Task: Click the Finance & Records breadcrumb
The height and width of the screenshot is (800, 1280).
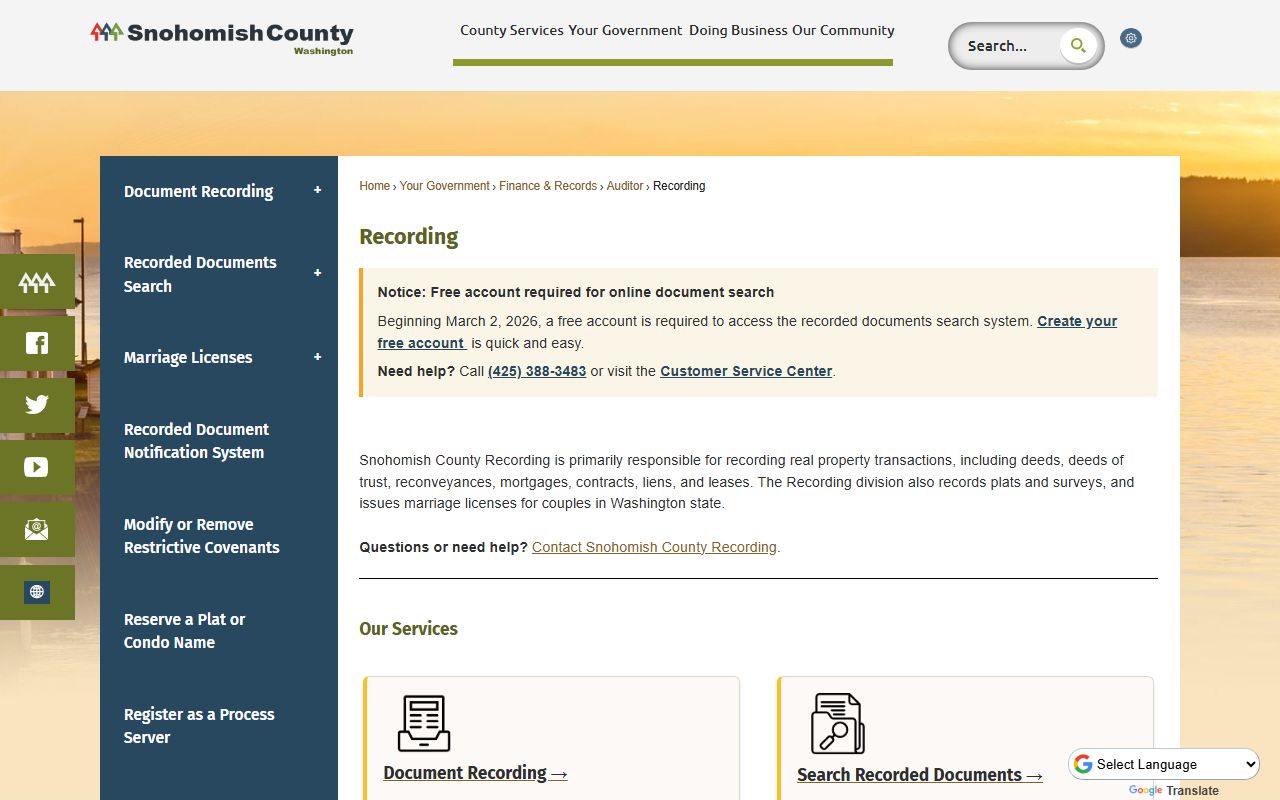Action: click(548, 186)
